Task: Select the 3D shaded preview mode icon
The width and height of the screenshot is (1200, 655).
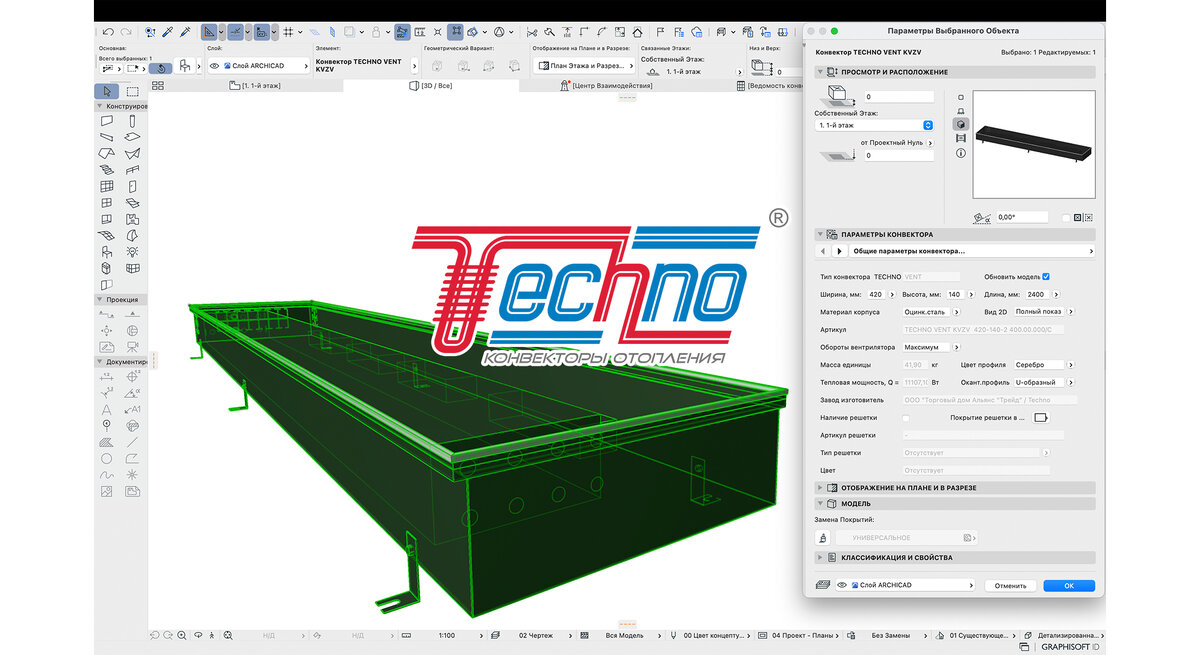Action: (961, 125)
